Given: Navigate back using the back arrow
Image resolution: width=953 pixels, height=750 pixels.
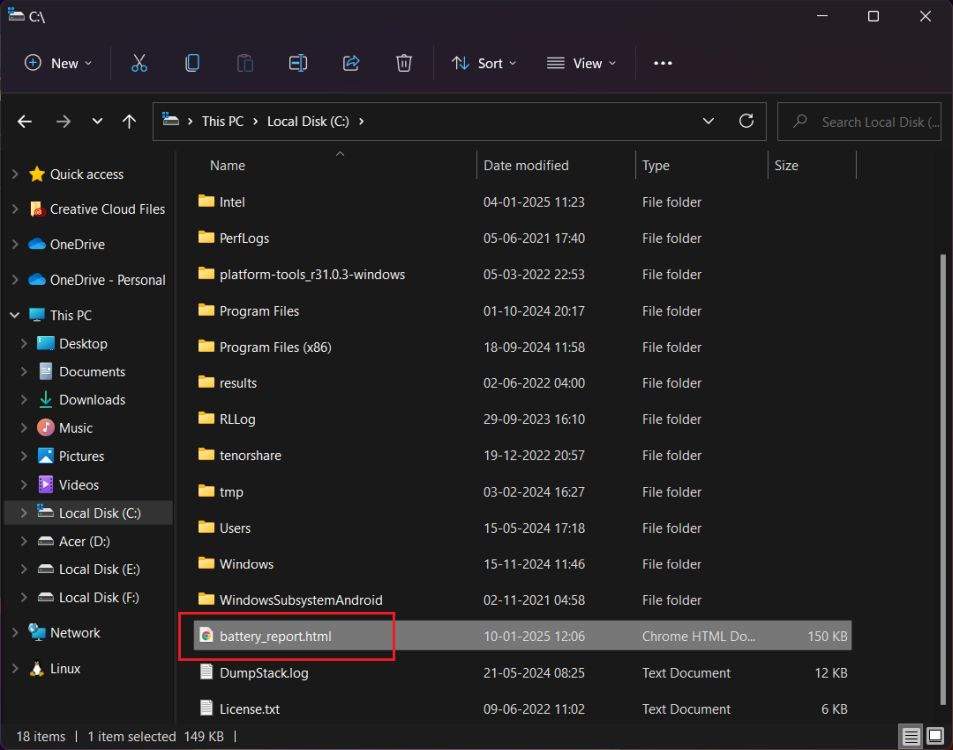Looking at the screenshot, I should click(x=24, y=121).
